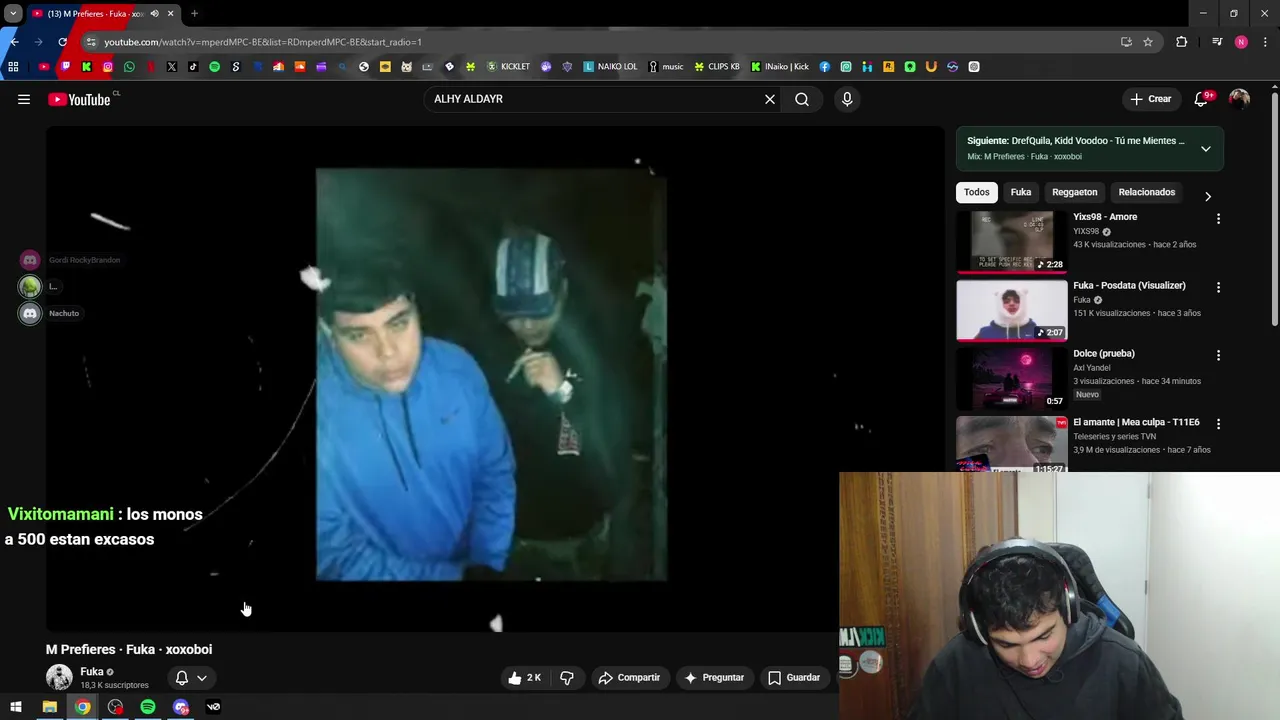Open a new Chrome tab
This screenshot has width=1280, height=720.
(x=194, y=14)
